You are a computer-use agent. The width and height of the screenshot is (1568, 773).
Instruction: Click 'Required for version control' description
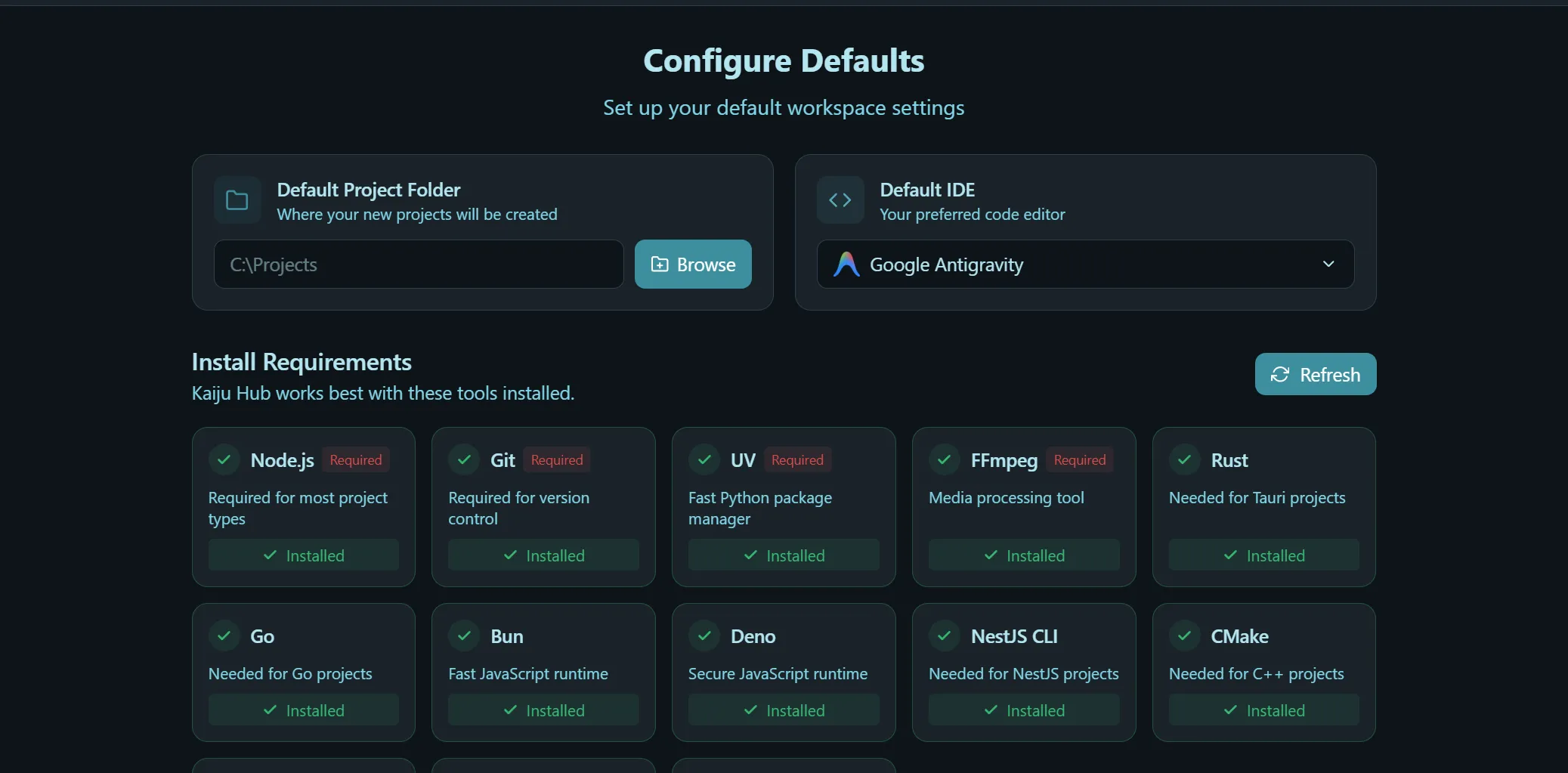tap(519, 509)
